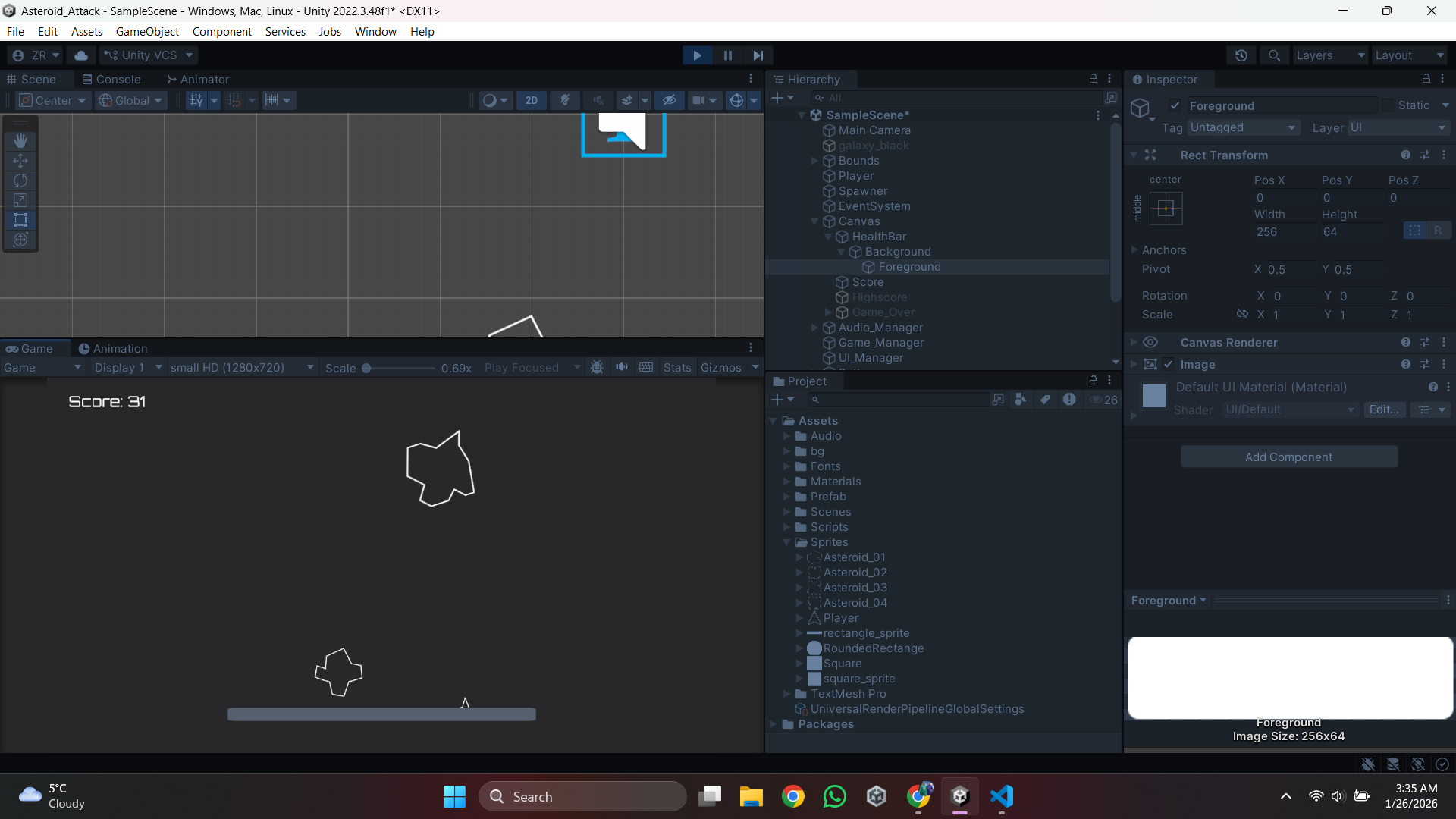Open Undo History icon in top toolbar
Image resolution: width=1456 pixels, height=819 pixels.
click(1241, 55)
